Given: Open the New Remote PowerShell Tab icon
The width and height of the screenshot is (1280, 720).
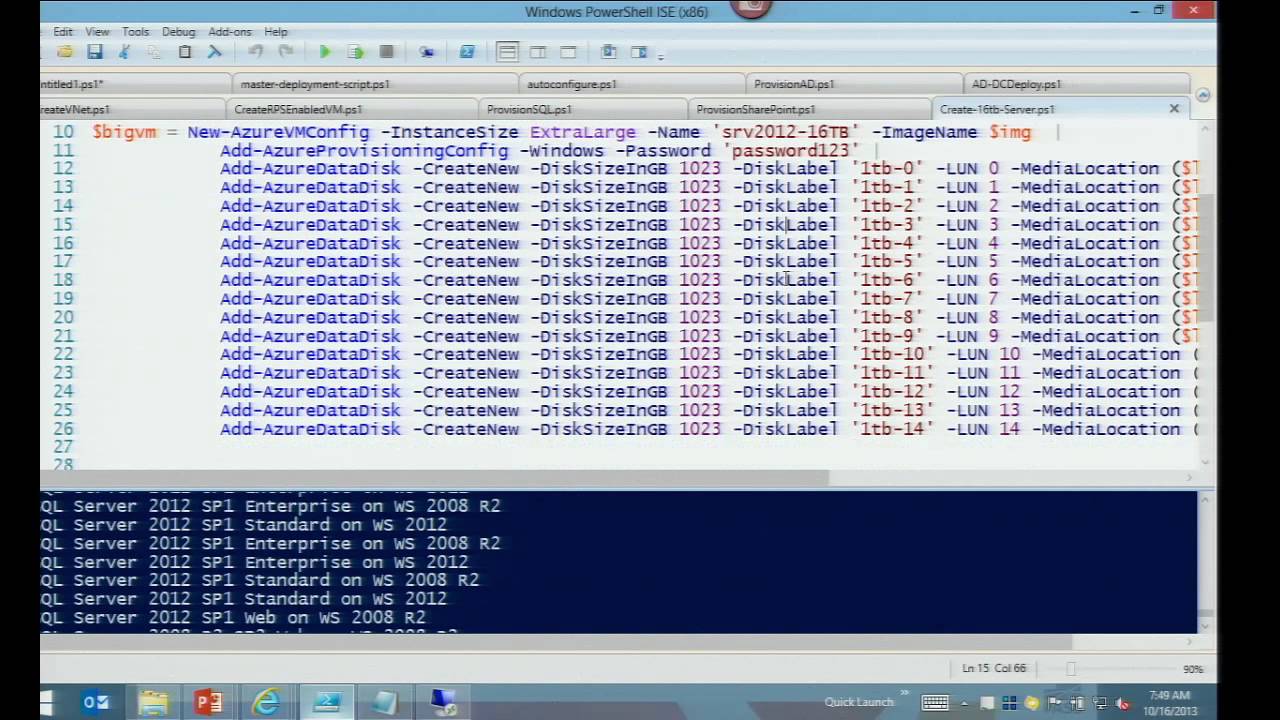Looking at the screenshot, I should click(427, 52).
